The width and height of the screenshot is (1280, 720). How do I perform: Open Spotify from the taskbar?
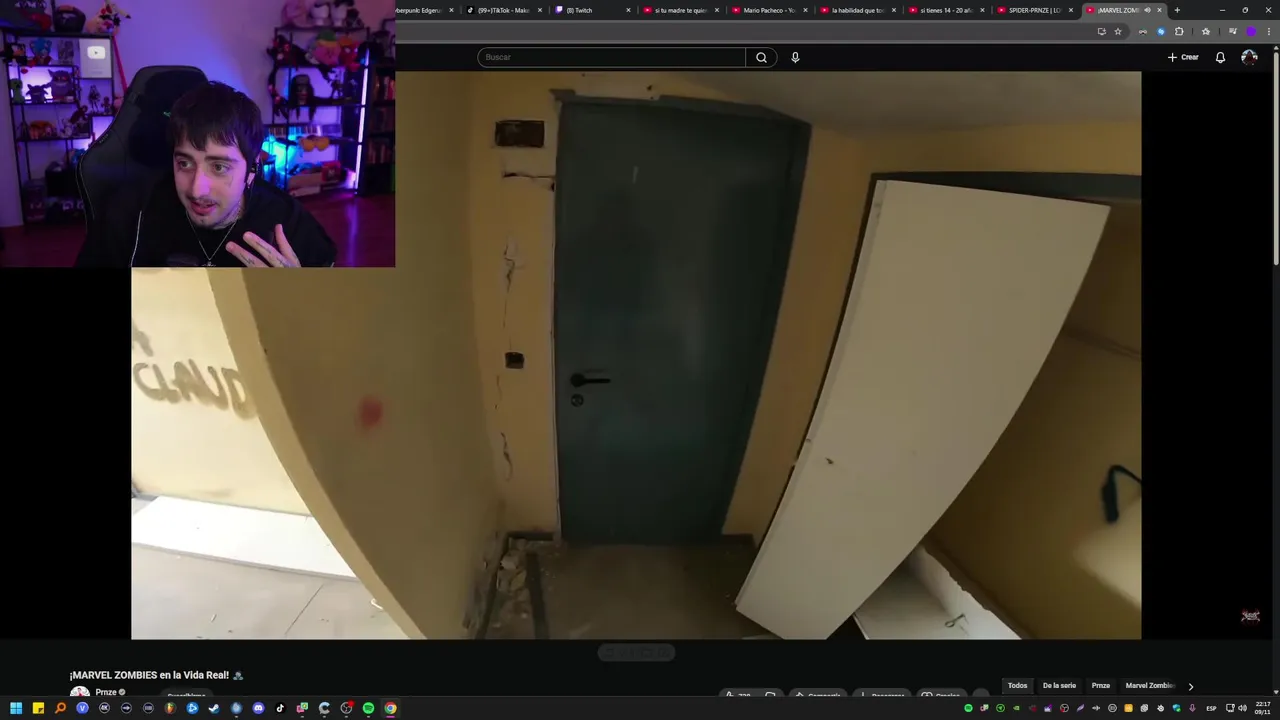coord(368,708)
